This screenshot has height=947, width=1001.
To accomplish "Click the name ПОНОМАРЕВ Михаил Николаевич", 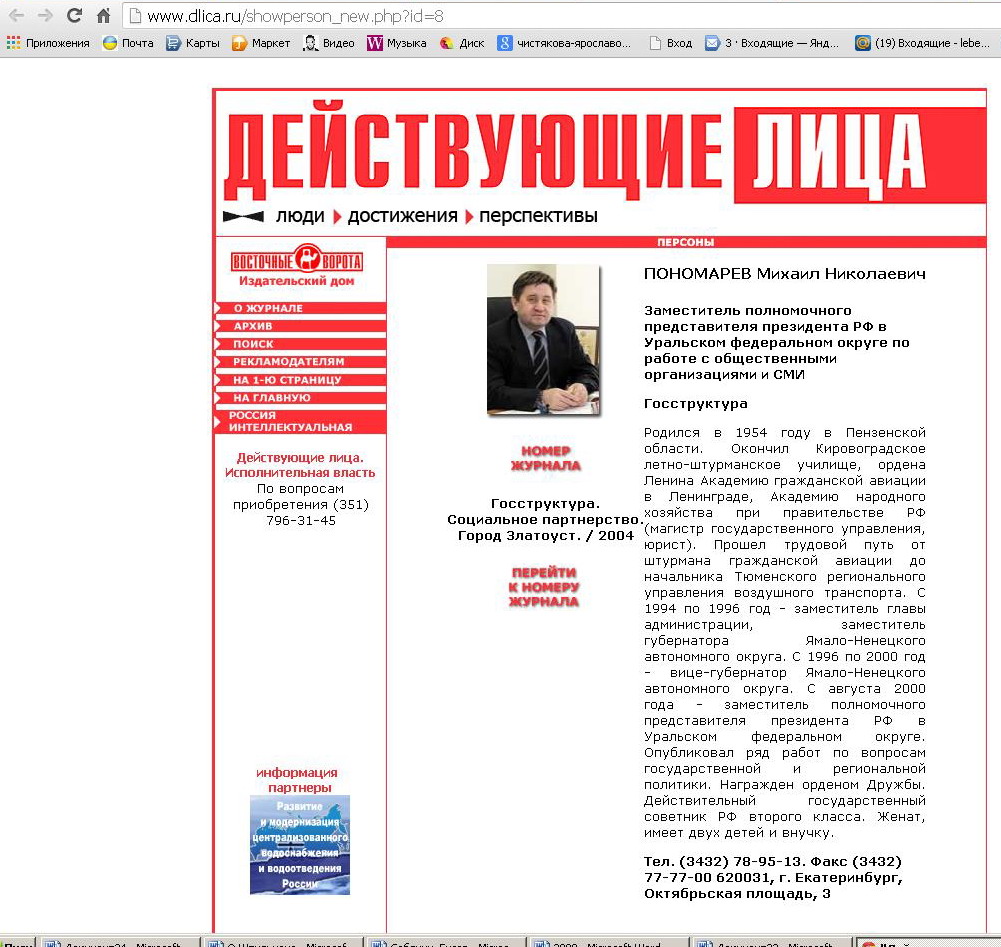I will click(785, 274).
